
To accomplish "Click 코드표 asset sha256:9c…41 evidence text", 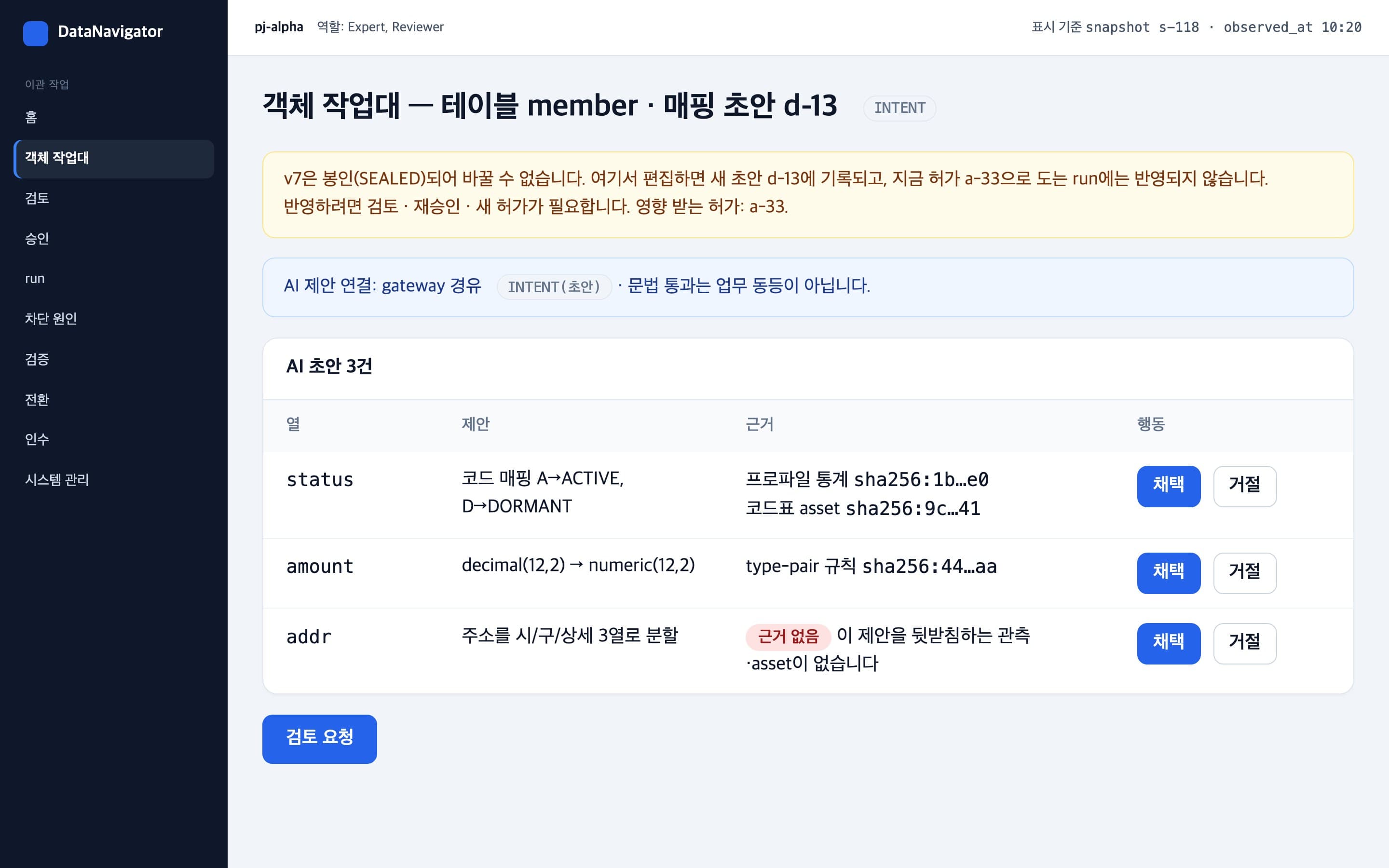I will (863, 508).
